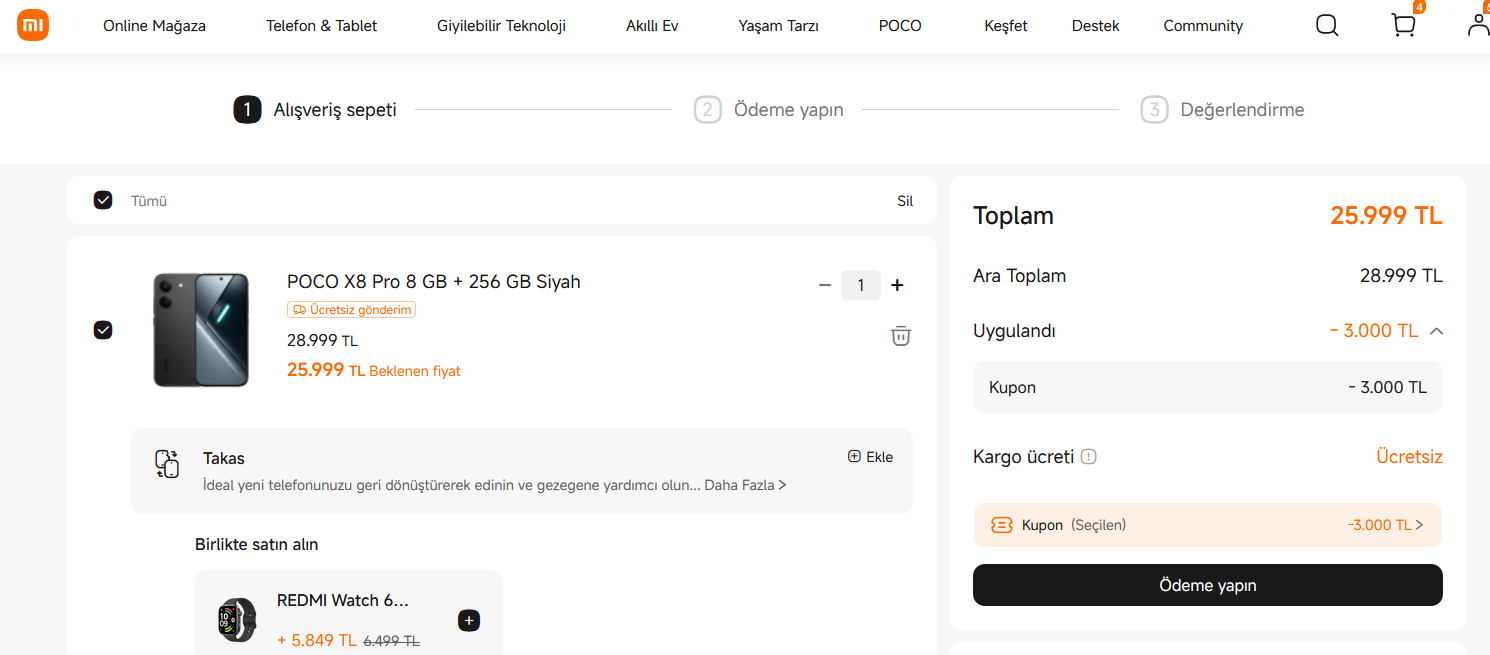Viewport: 1490px width, 655px height.
Task: Open the user account icon
Action: tap(1479, 25)
